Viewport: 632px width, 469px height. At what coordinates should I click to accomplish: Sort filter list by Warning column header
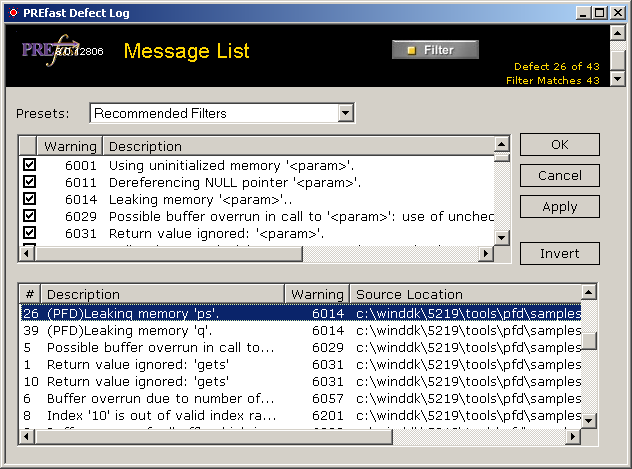tap(70, 146)
